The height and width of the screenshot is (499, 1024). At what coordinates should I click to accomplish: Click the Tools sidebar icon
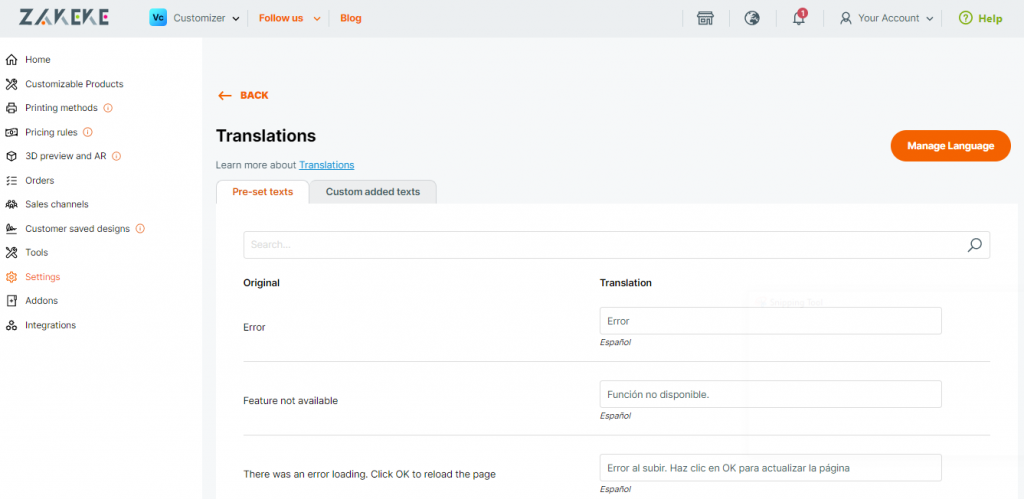(x=11, y=252)
